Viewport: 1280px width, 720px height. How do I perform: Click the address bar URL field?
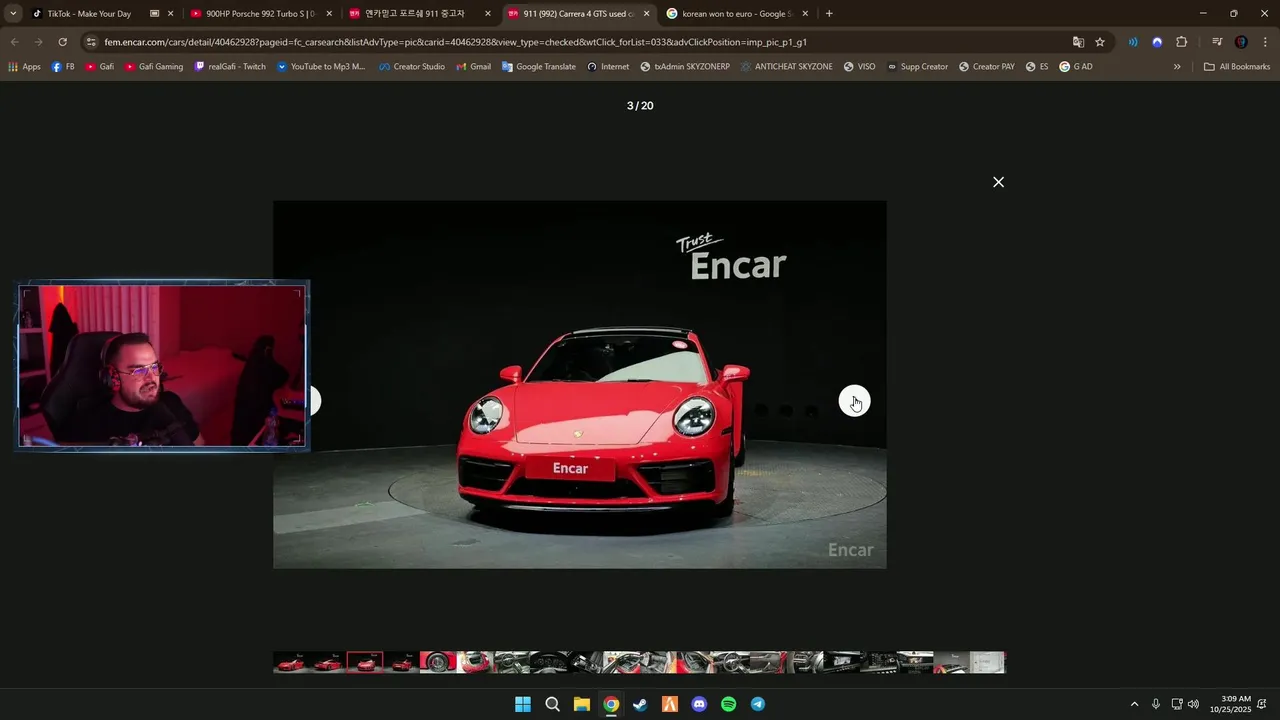pos(580,42)
